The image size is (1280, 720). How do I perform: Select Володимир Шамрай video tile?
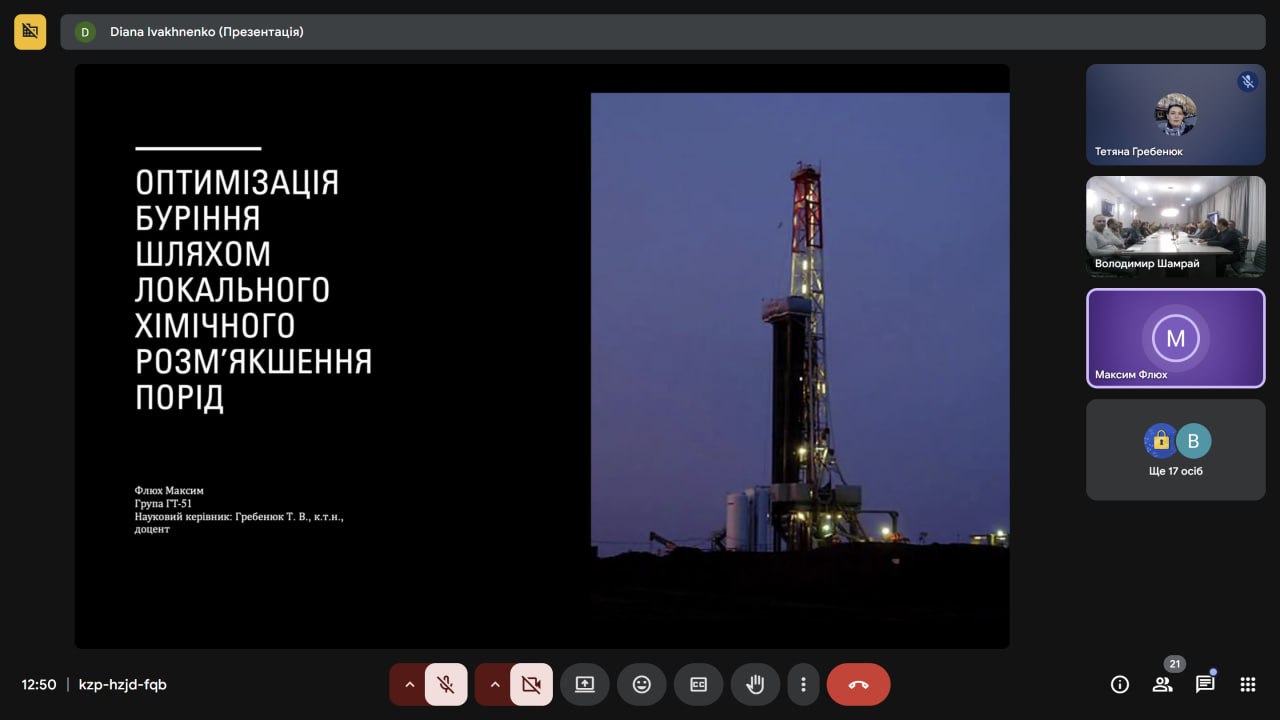[x=1175, y=227]
